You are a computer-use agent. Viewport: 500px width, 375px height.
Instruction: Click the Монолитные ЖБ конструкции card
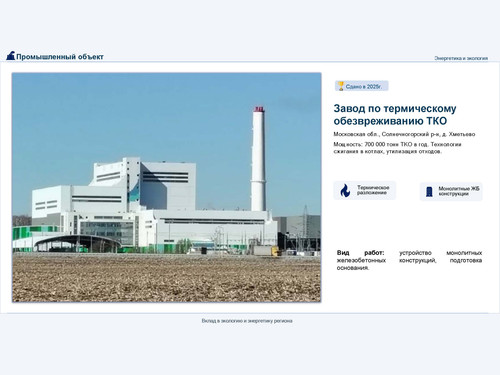pos(451,192)
